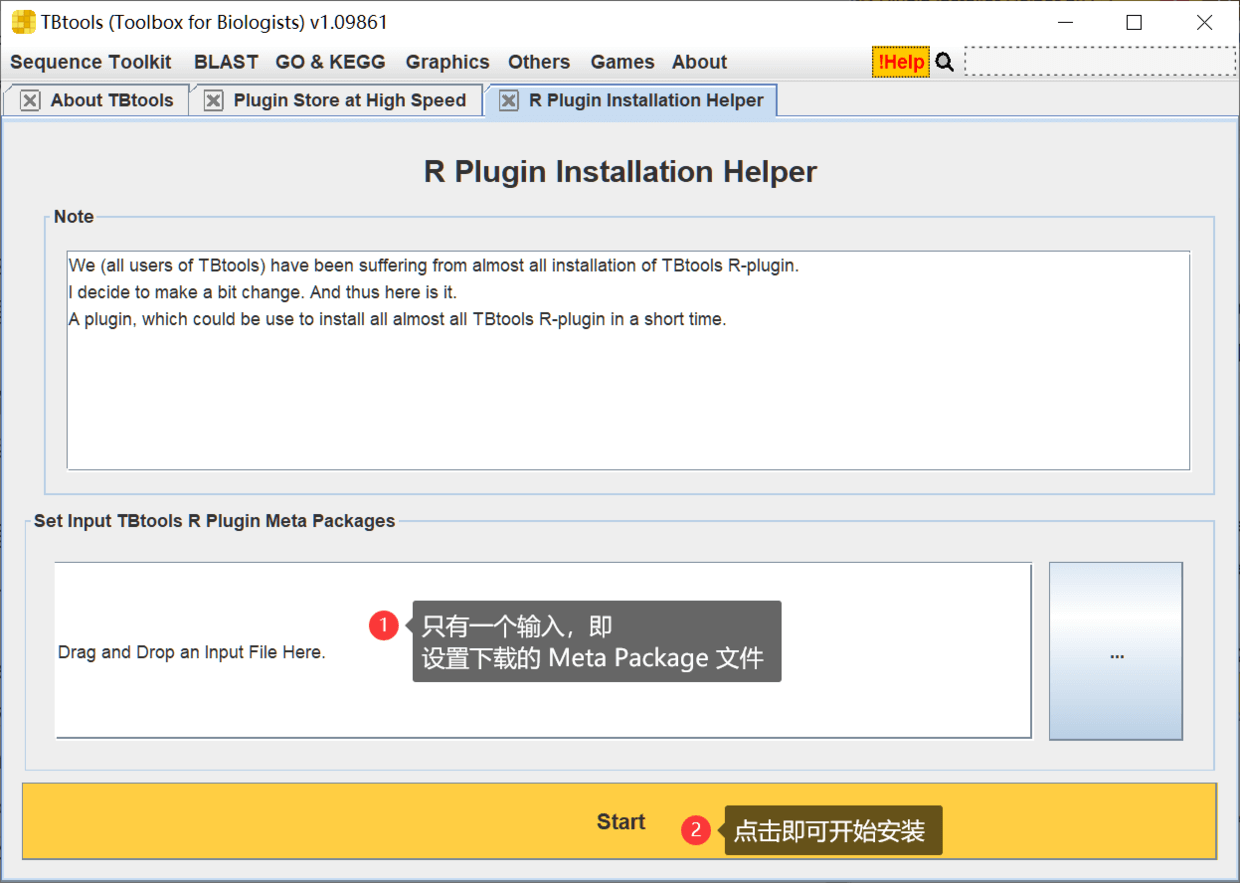Focus the search box beside the magnifier

[x=1100, y=61]
